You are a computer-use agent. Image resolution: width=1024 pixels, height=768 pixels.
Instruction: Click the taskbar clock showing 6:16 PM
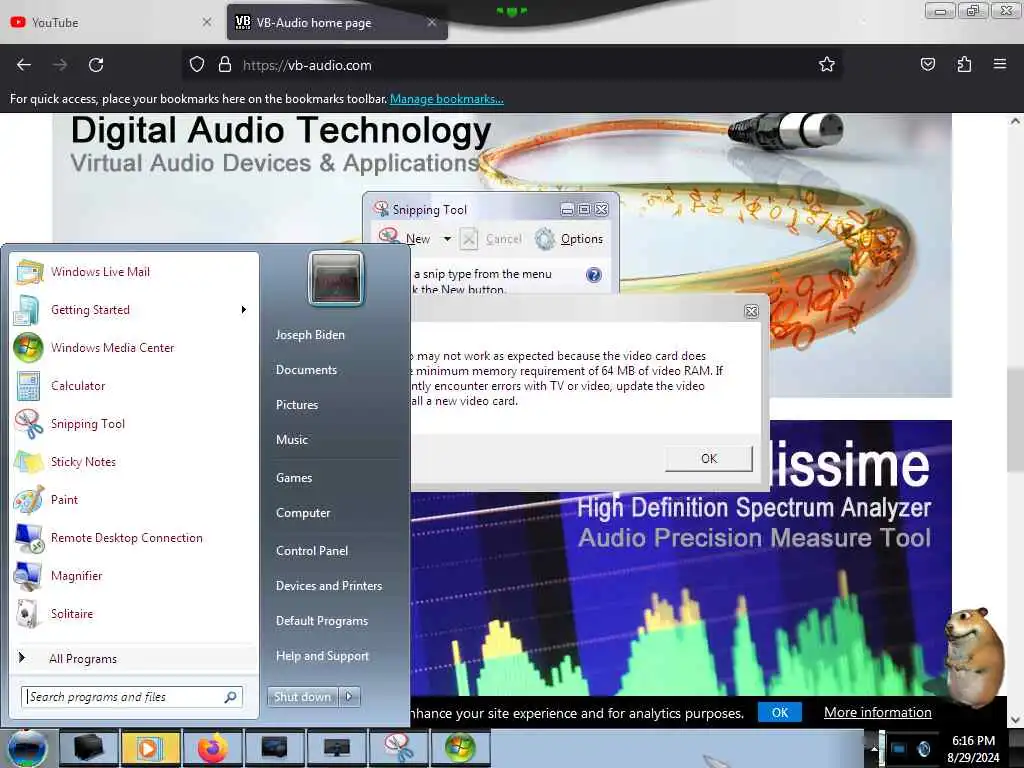pos(973,749)
